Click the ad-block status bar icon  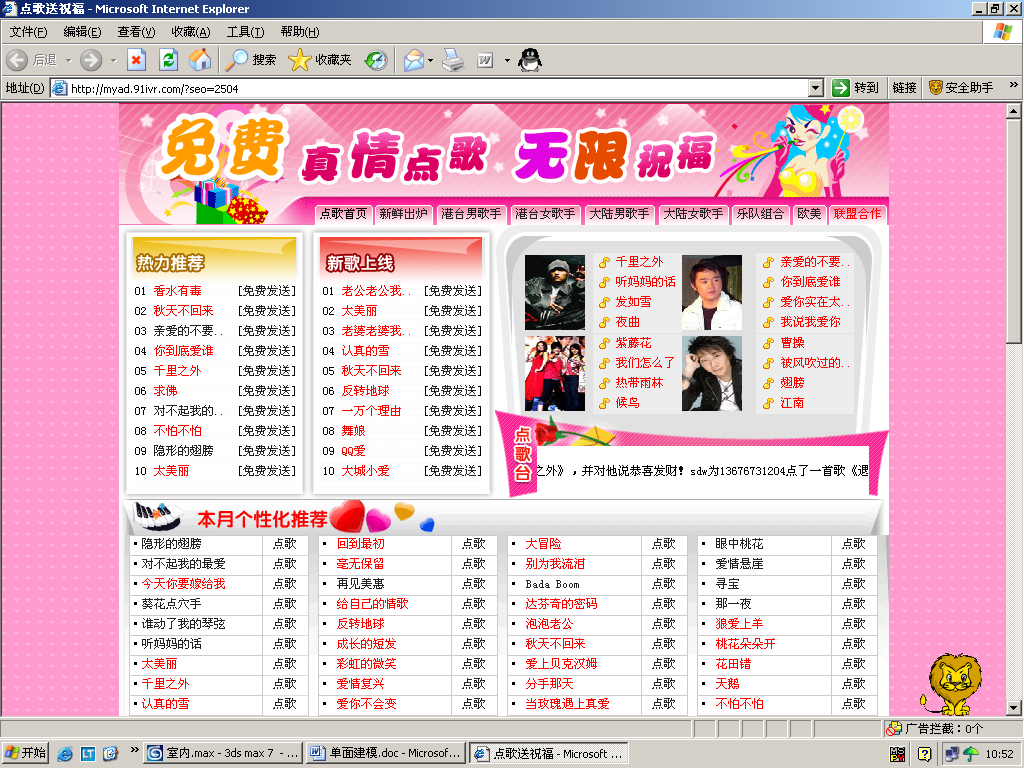(893, 728)
